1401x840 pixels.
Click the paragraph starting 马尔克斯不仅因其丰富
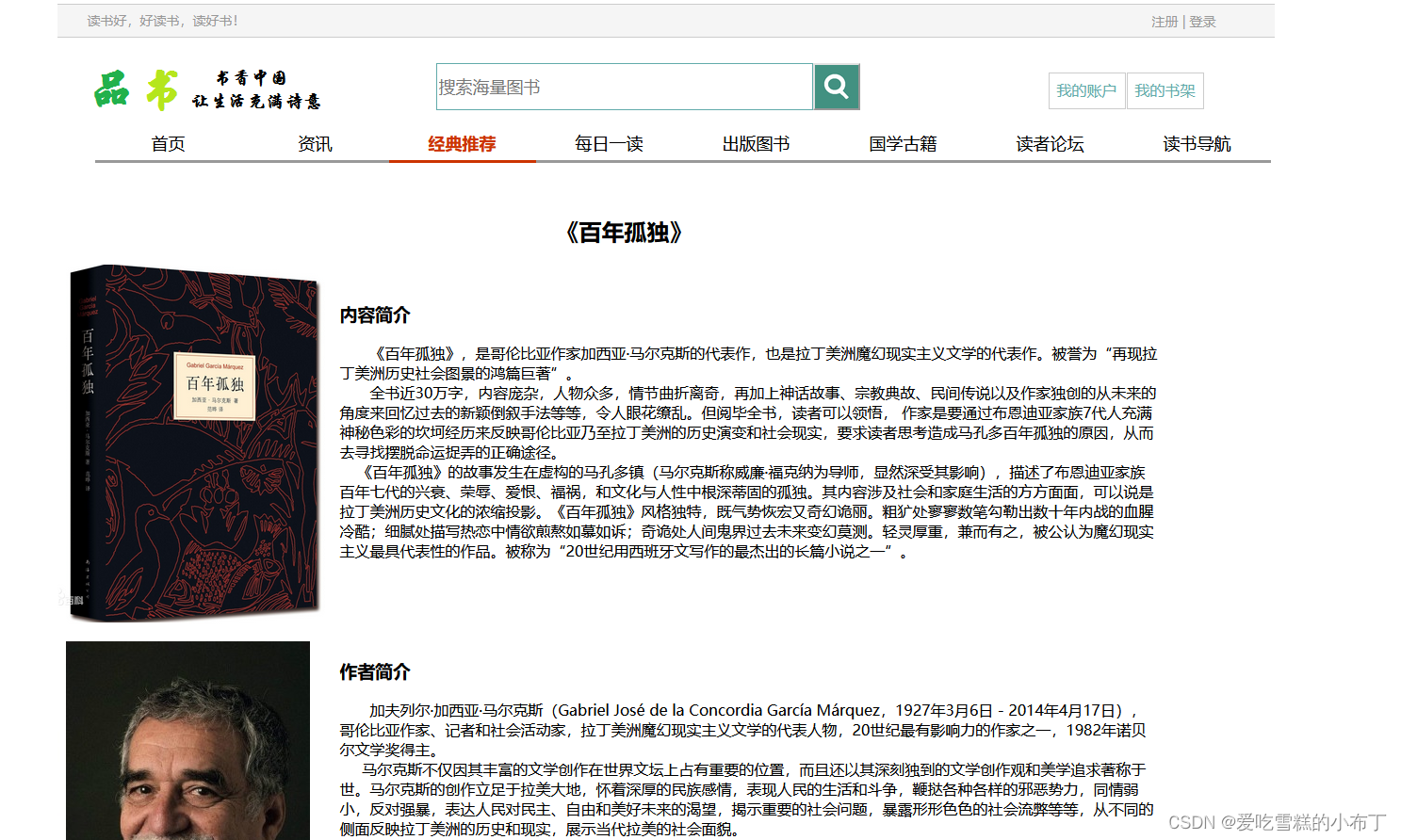tap(747, 800)
